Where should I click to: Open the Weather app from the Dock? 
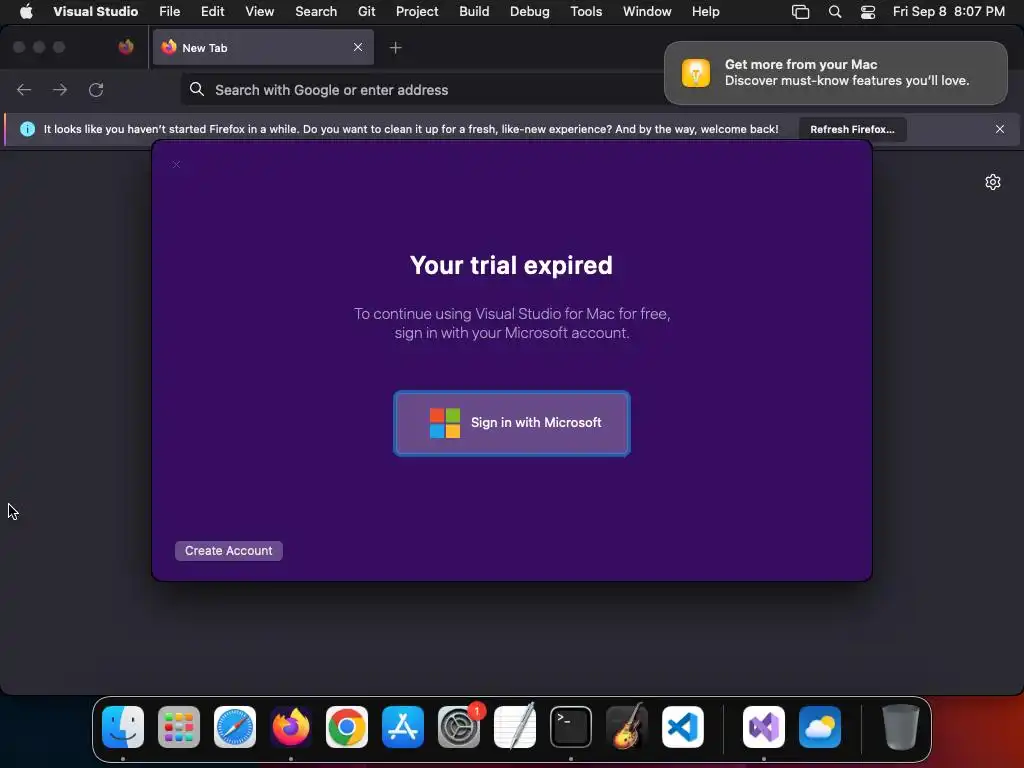point(820,727)
